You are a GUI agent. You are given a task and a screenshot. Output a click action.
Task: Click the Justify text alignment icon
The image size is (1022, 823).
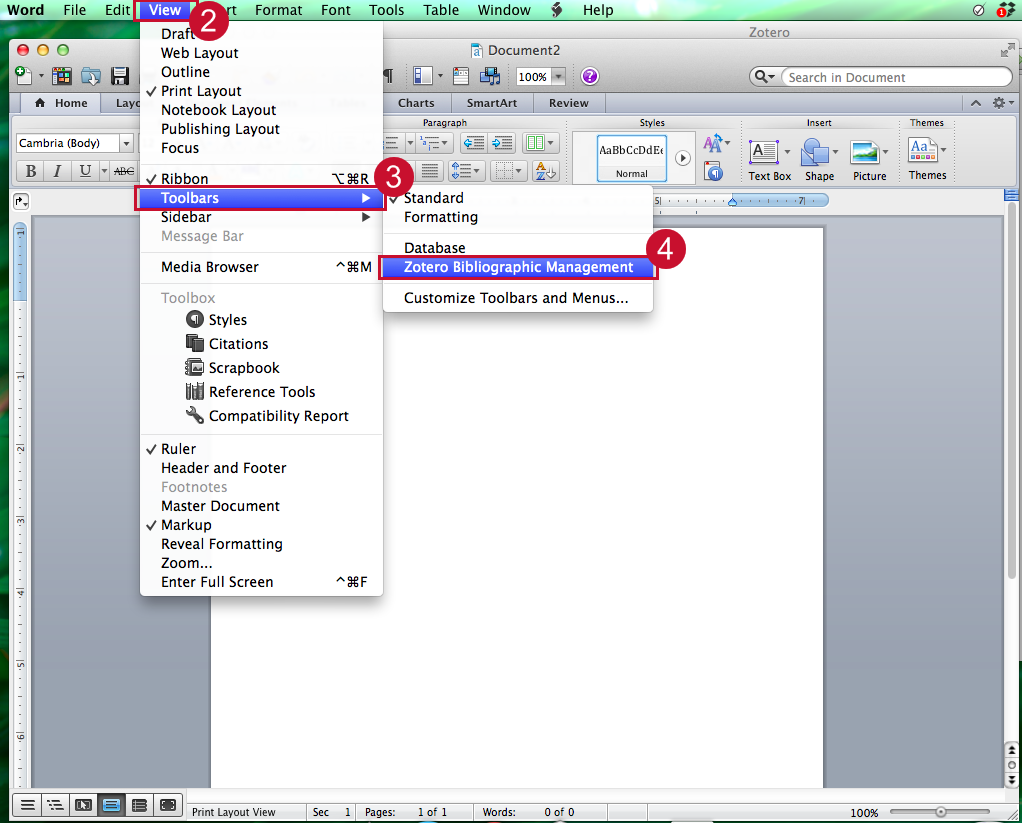(430, 171)
